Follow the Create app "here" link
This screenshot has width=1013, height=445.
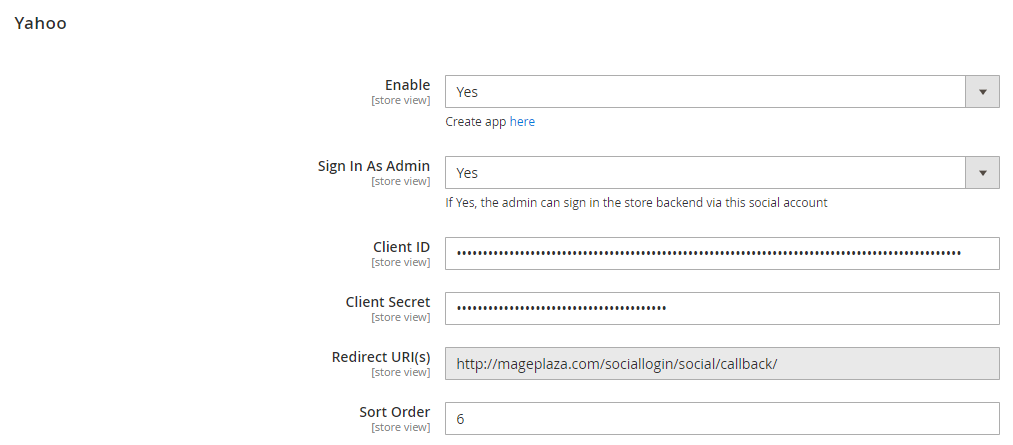[x=522, y=122]
